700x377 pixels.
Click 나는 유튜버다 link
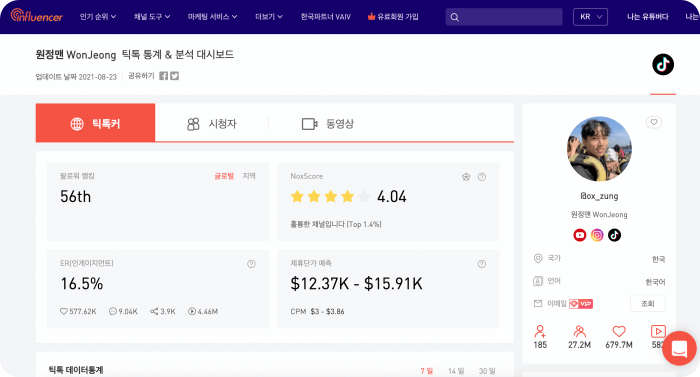point(648,17)
